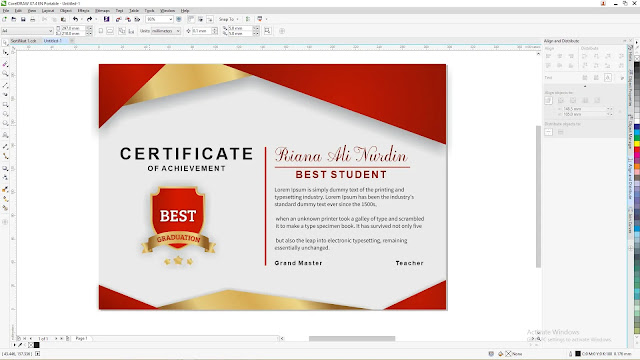Screen dimensions: 640x360
Task: Toggle Show Guidelines in the toolbar
Action: tap(210, 19)
